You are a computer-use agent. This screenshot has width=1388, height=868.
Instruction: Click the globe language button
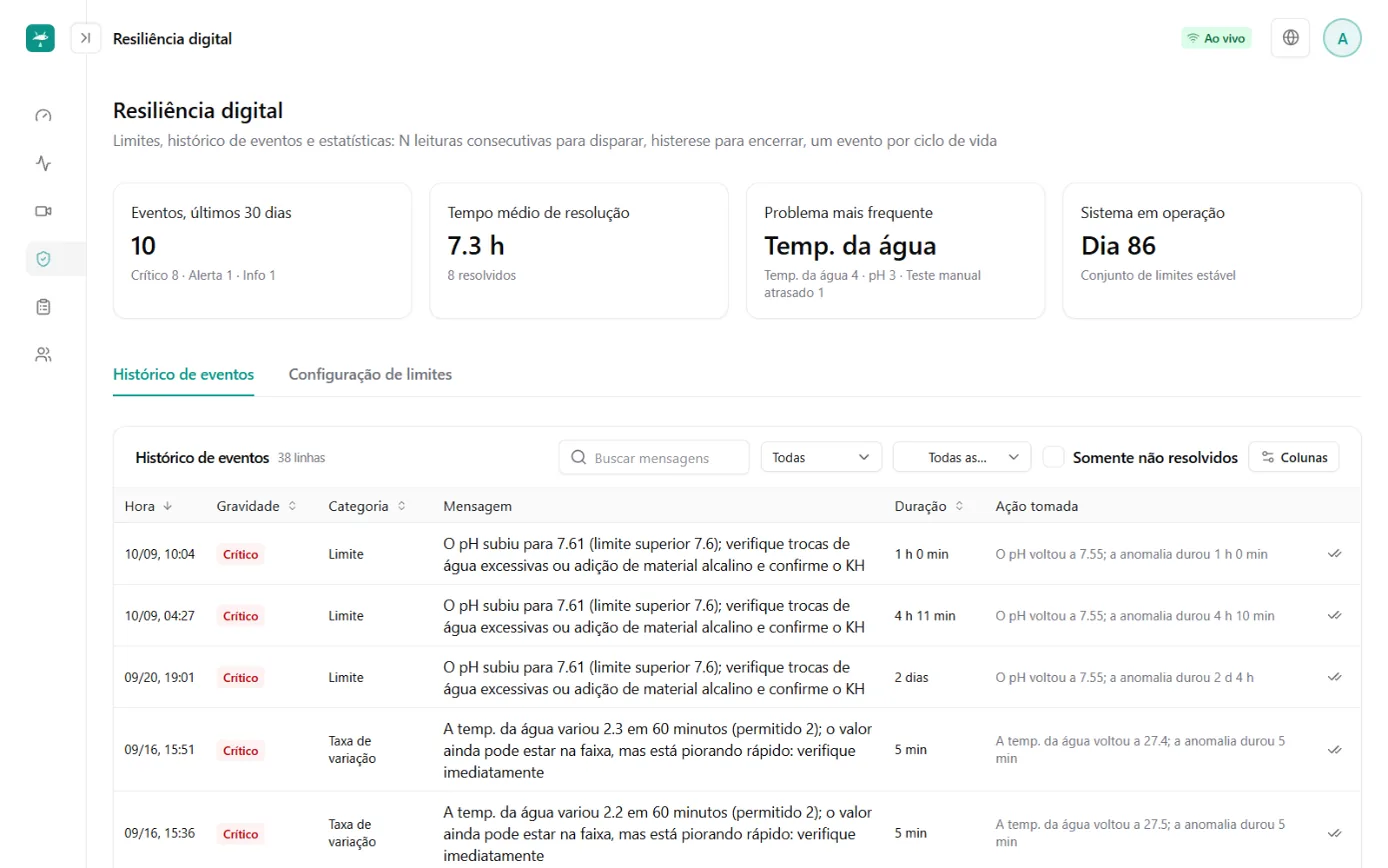point(1290,38)
